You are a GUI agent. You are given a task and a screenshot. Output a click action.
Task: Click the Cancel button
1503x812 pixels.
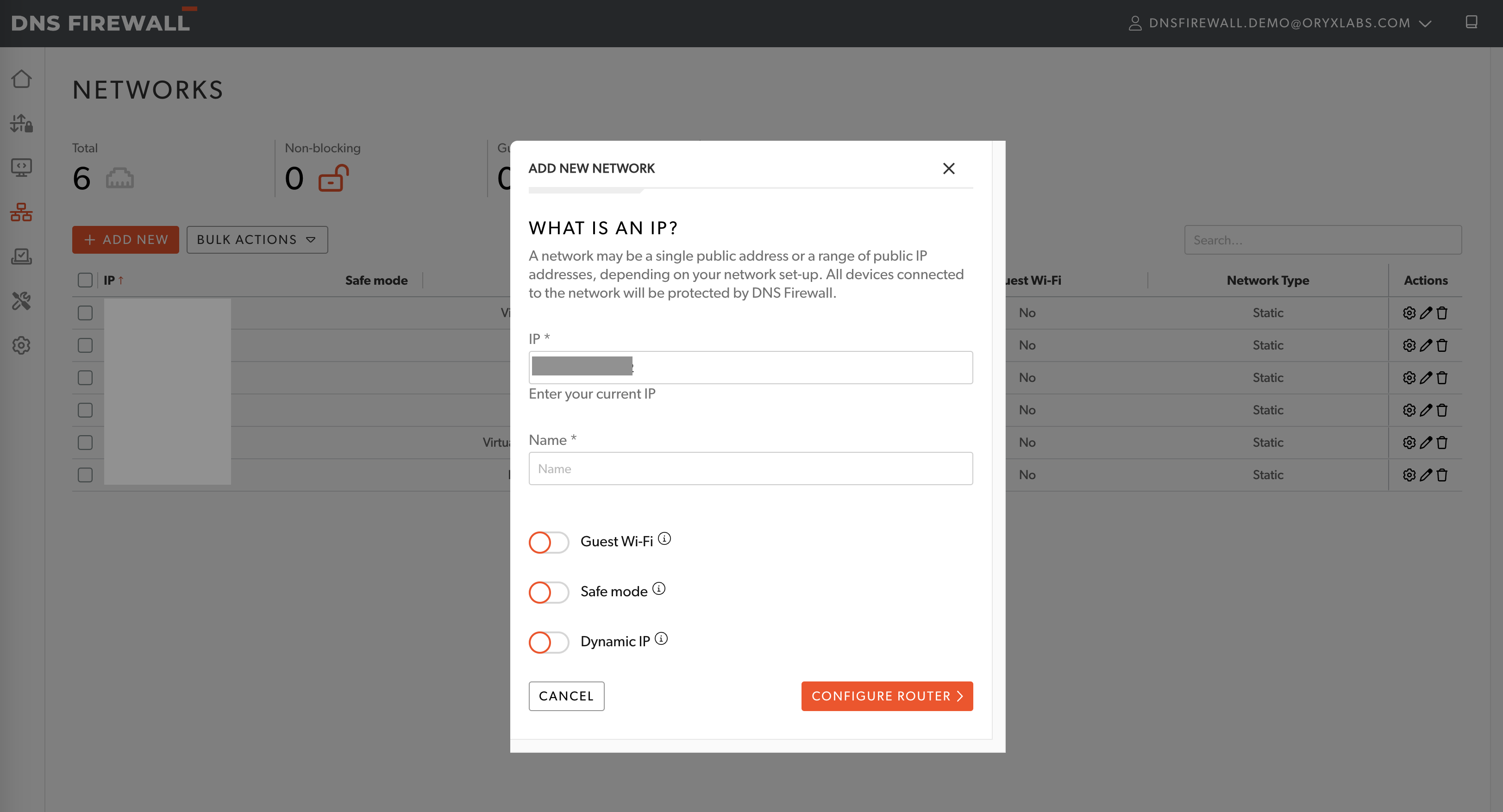(x=566, y=696)
